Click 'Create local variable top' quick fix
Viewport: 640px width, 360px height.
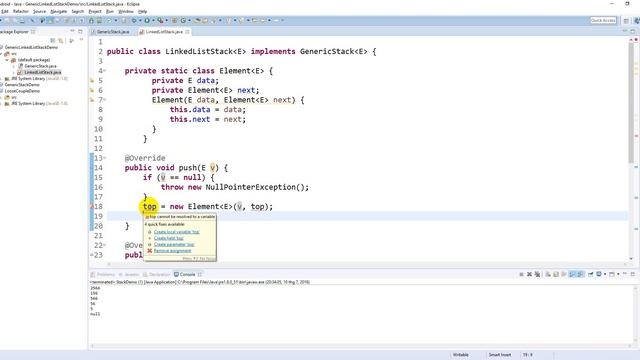point(176,232)
